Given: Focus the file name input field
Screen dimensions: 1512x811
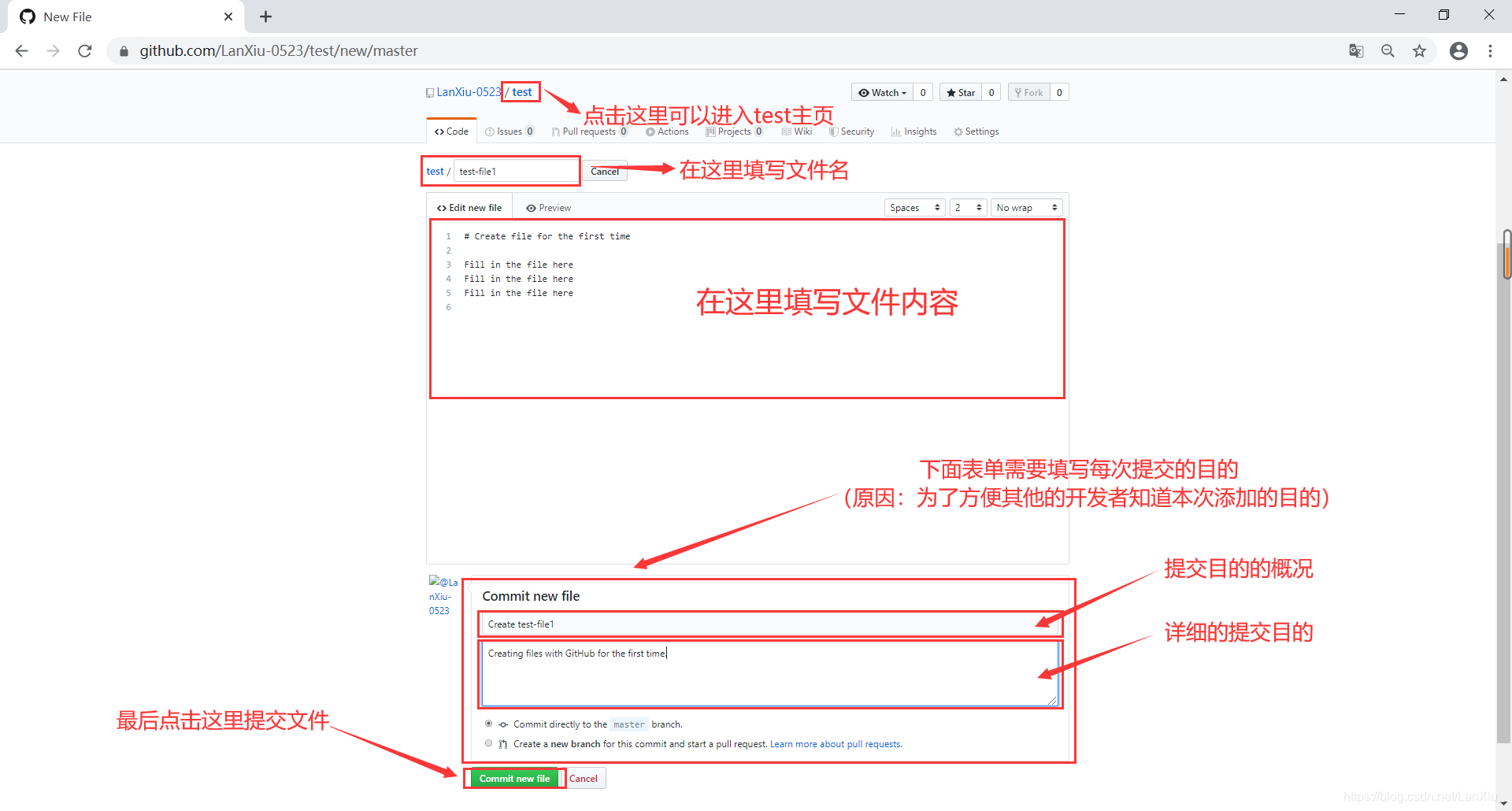Looking at the screenshot, I should tap(517, 171).
